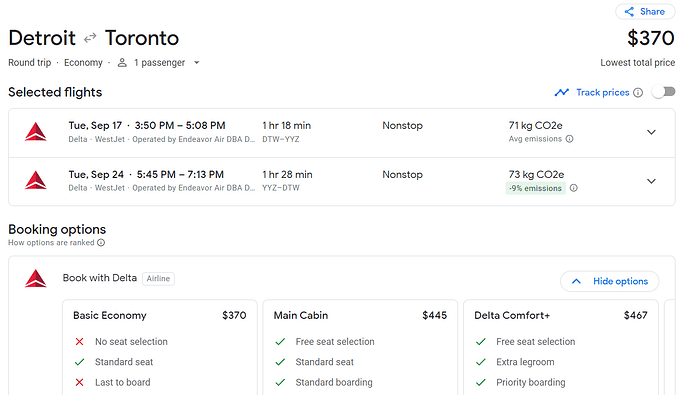Select the Basic Economy $370 fare card
Viewport: 690px width, 395px height.
click(x=160, y=347)
